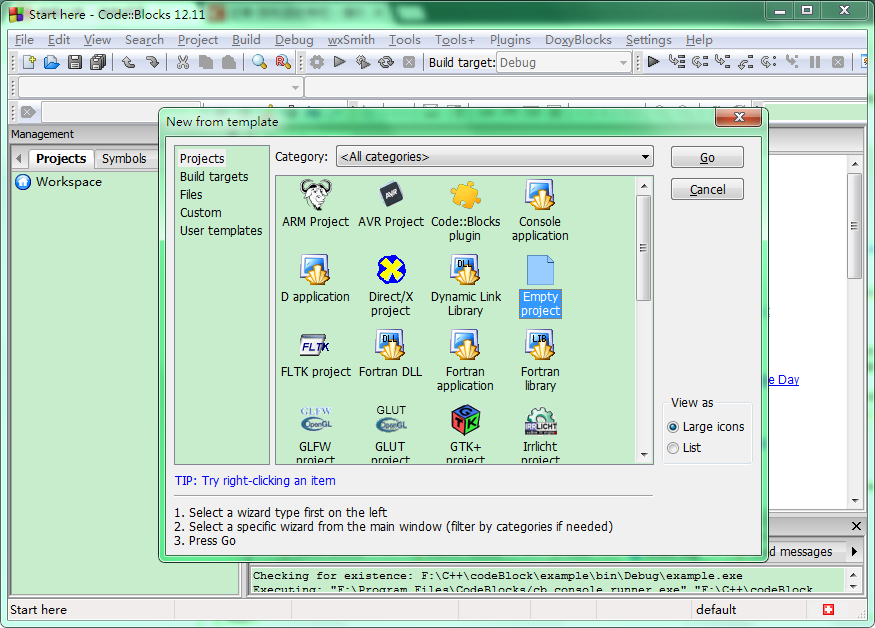
Task: Click the template list scrollbar thumb
Action: click(643, 248)
